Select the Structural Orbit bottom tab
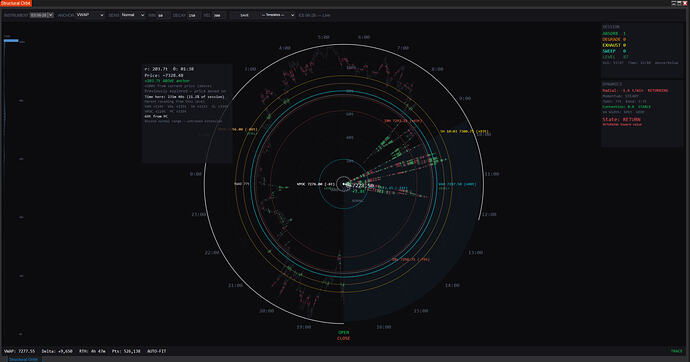690x362 pixels. point(24,359)
